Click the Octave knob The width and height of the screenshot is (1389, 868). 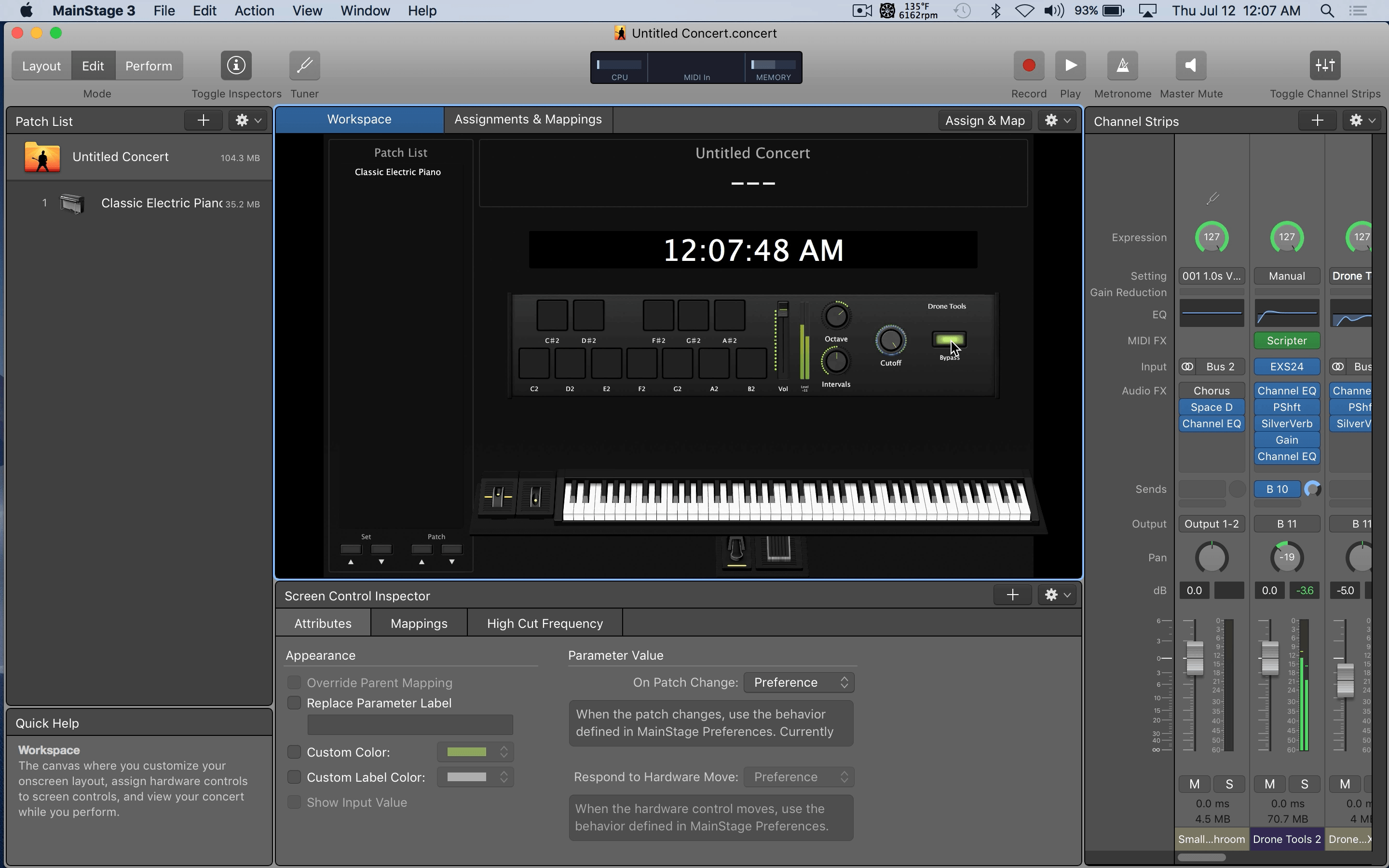(x=836, y=316)
